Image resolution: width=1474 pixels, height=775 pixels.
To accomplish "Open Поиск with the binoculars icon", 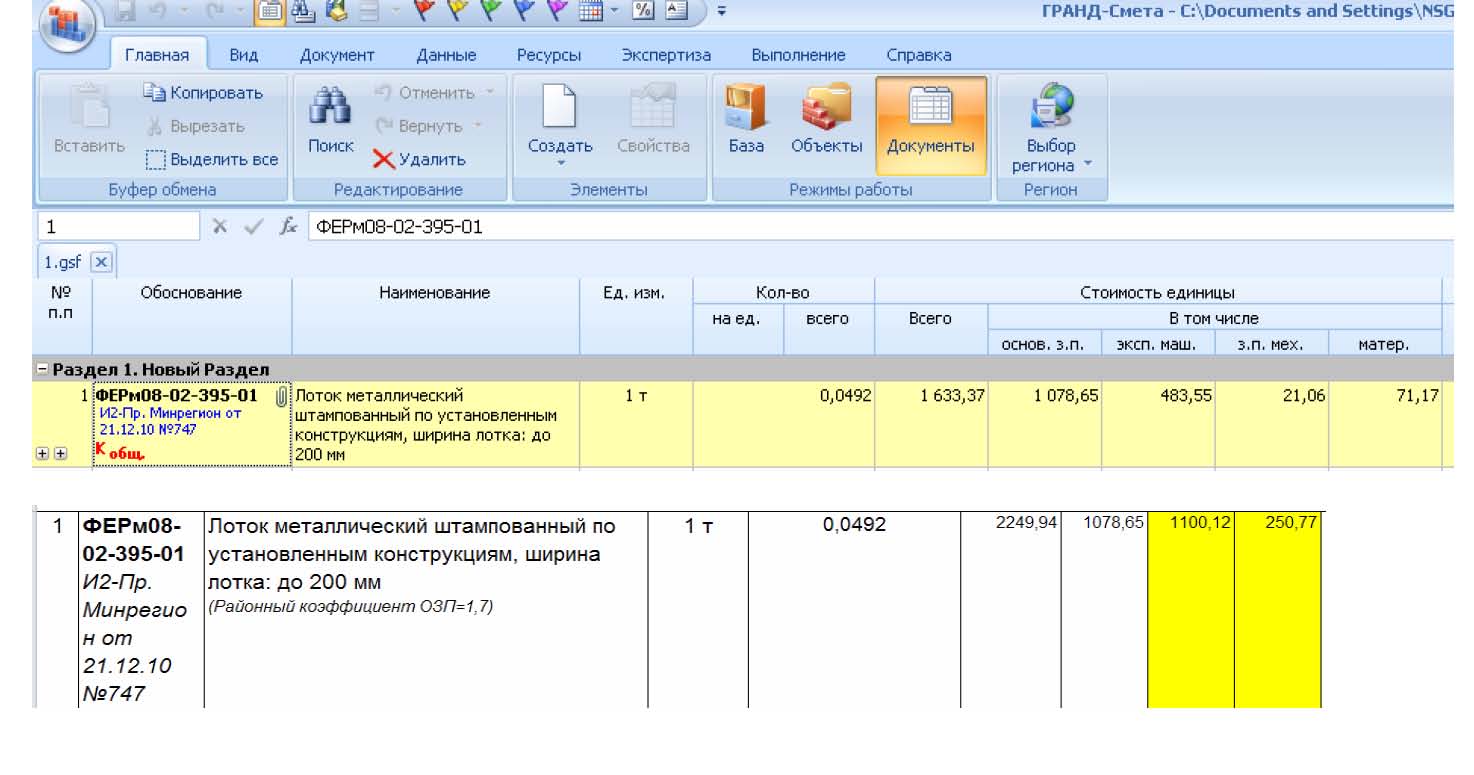I will tap(330, 123).
